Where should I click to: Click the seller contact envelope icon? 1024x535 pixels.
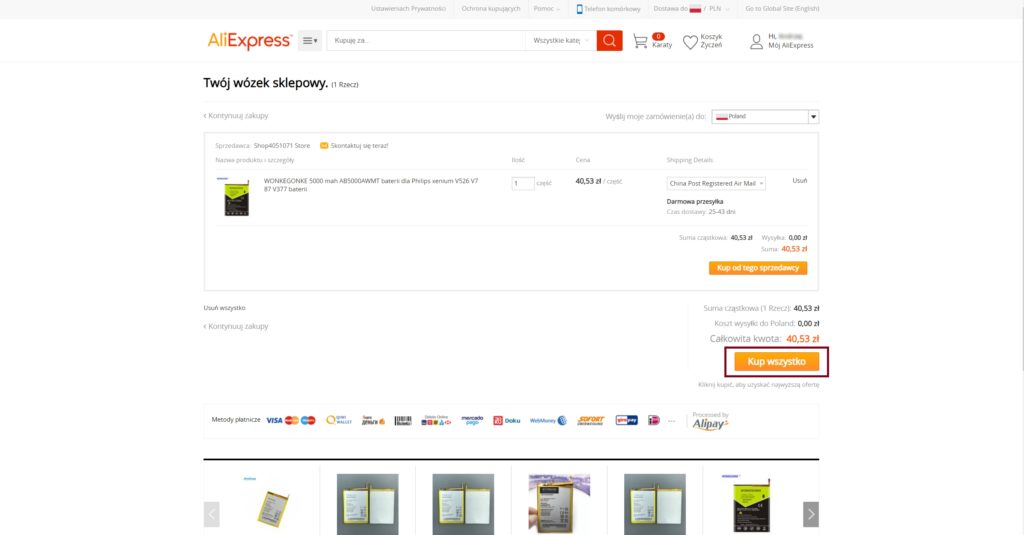point(324,146)
